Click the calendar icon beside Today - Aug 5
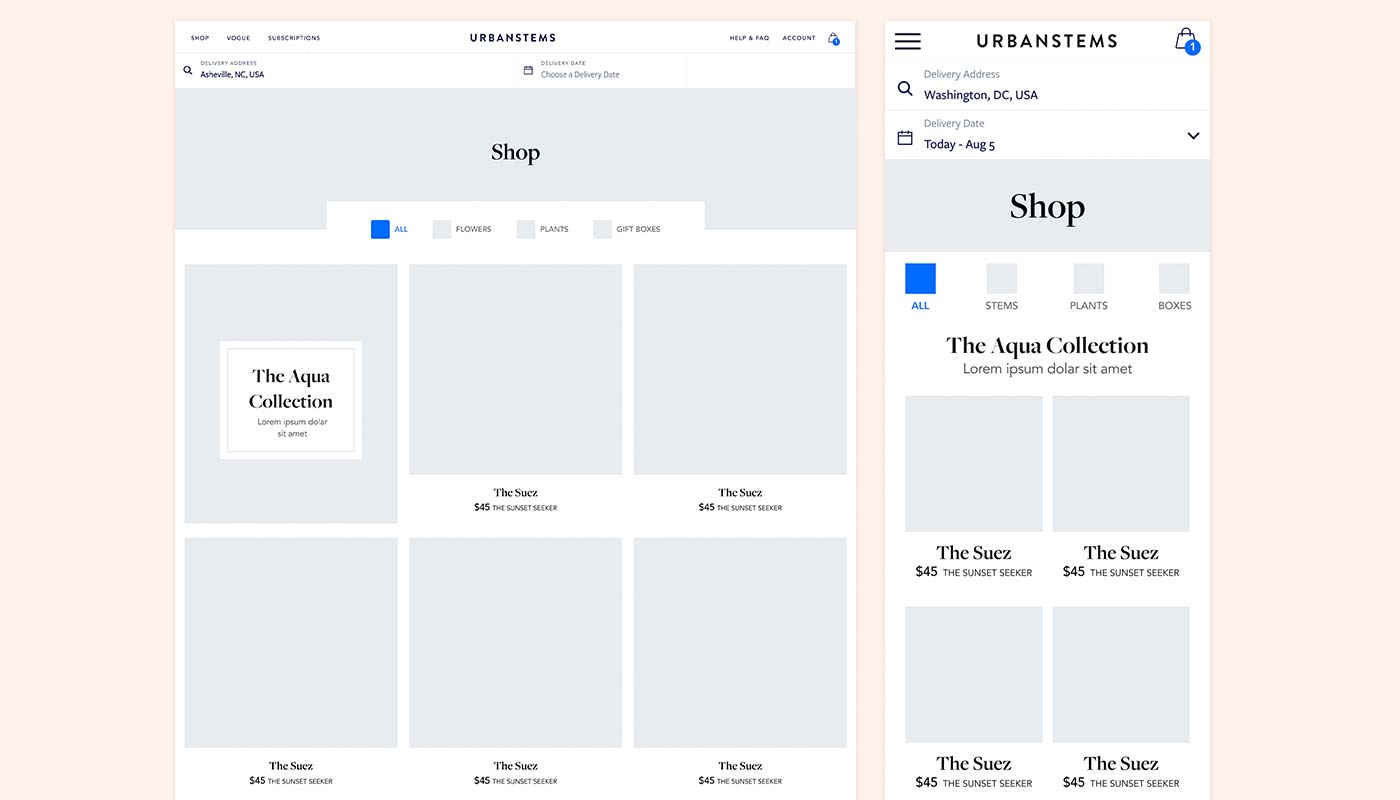This screenshot has height=800, width=1400. pos(905,138)
